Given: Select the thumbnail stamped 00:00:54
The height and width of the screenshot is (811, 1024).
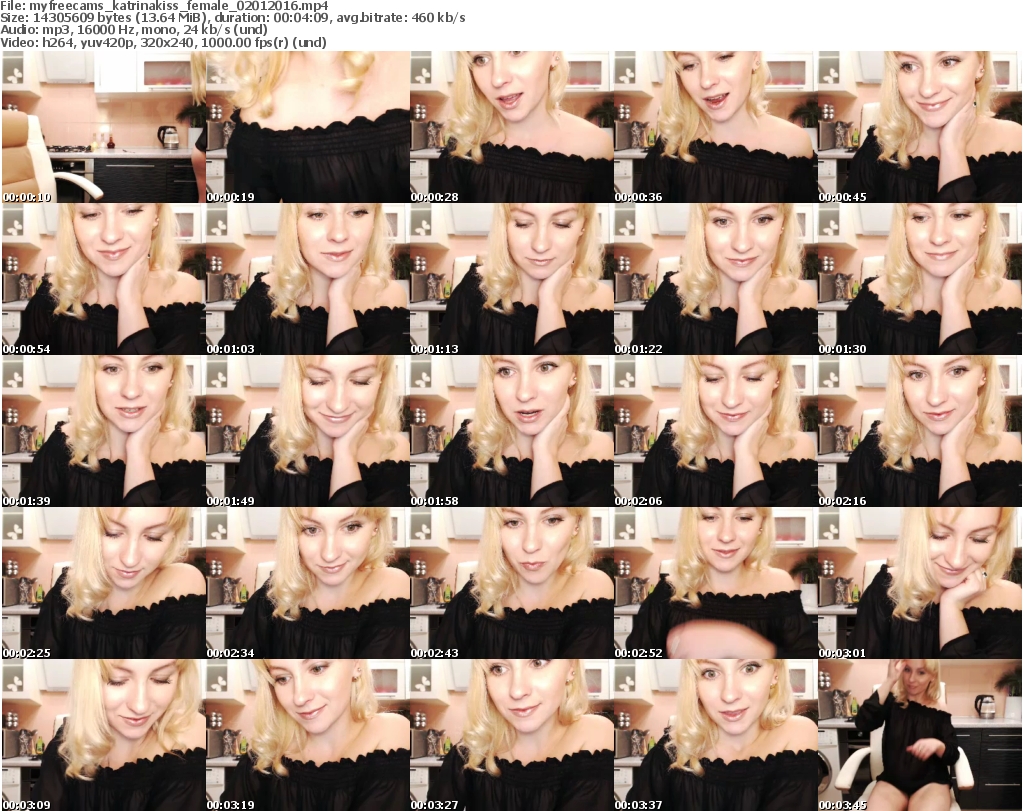Looking at the screenshot, I should 104,279.
